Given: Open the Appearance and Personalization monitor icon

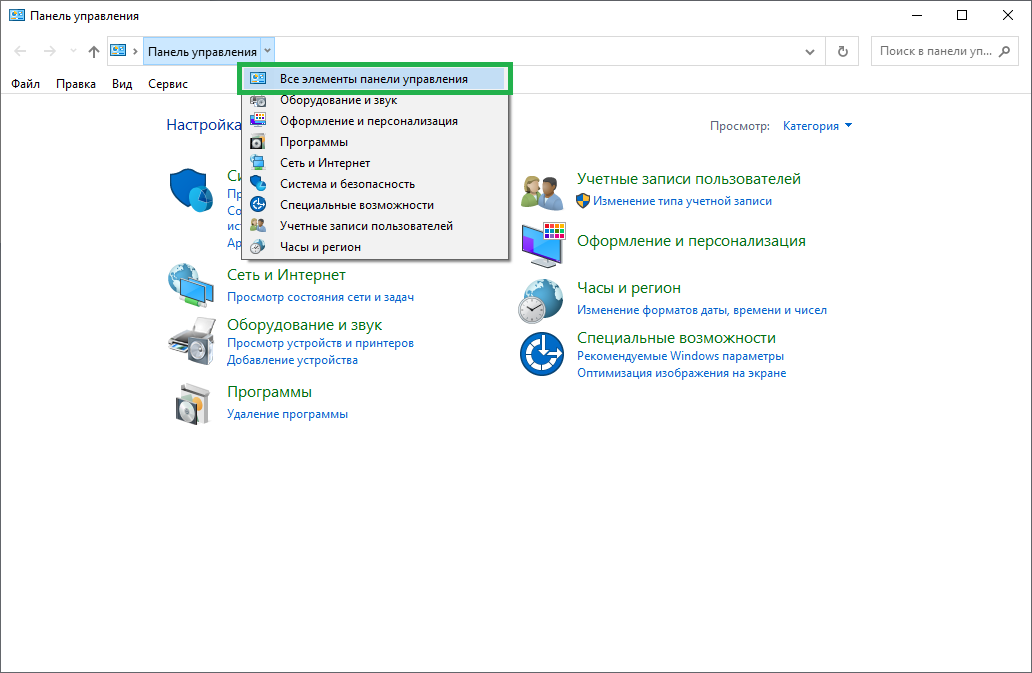Looking at the screenshot, I should tap(544, 245).
